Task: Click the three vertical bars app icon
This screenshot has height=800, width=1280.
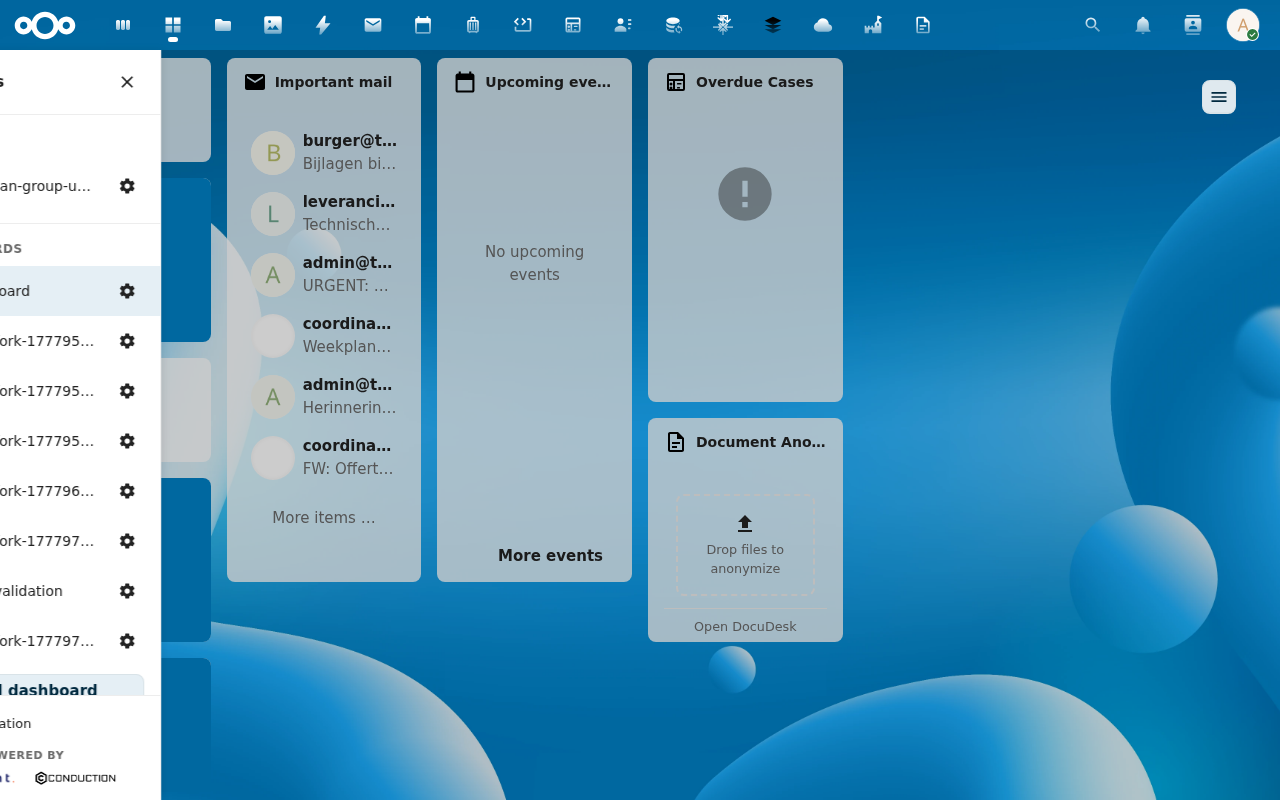Action: click(123, 25)
